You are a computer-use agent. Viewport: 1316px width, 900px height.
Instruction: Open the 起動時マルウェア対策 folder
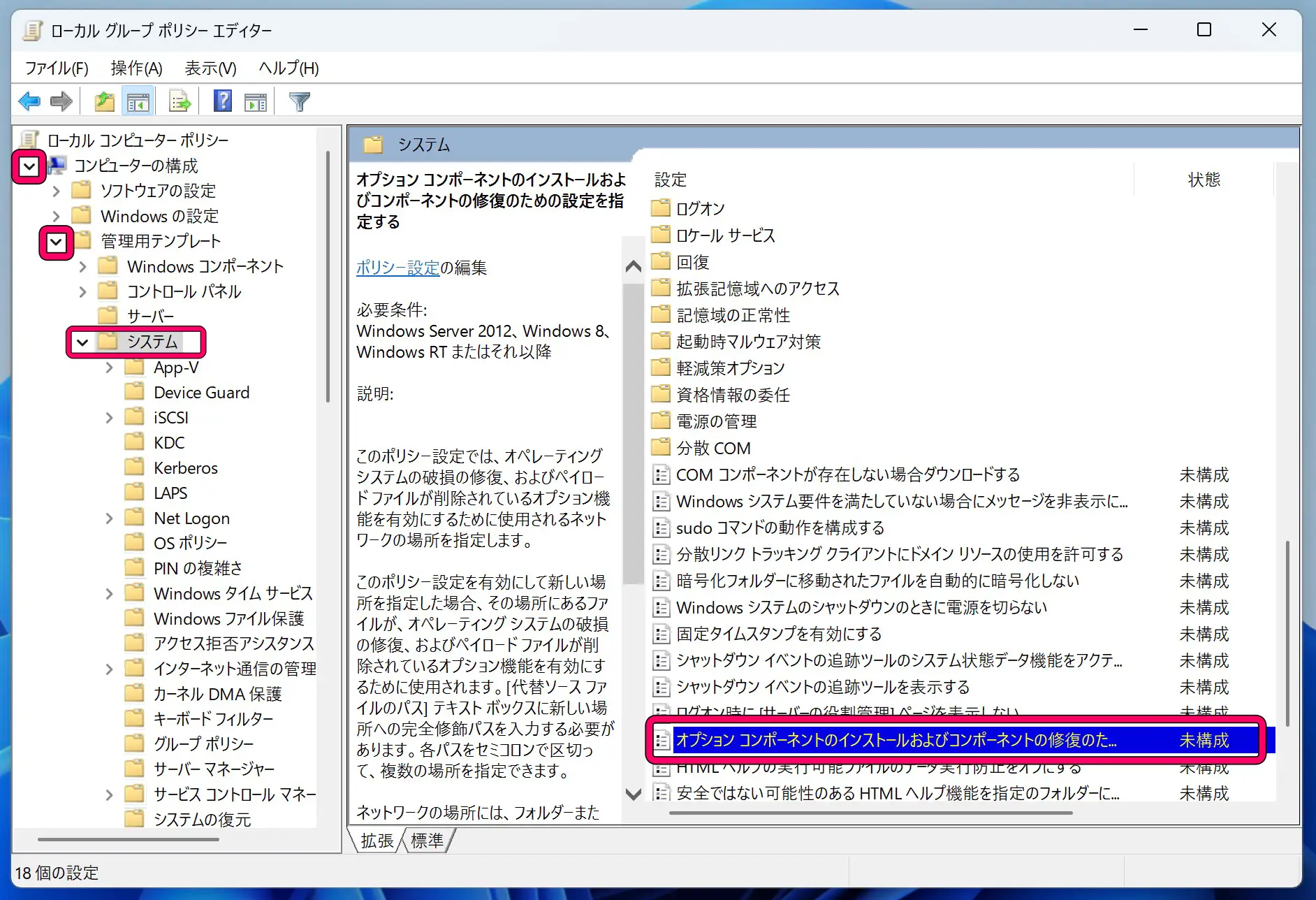(736, 341)
